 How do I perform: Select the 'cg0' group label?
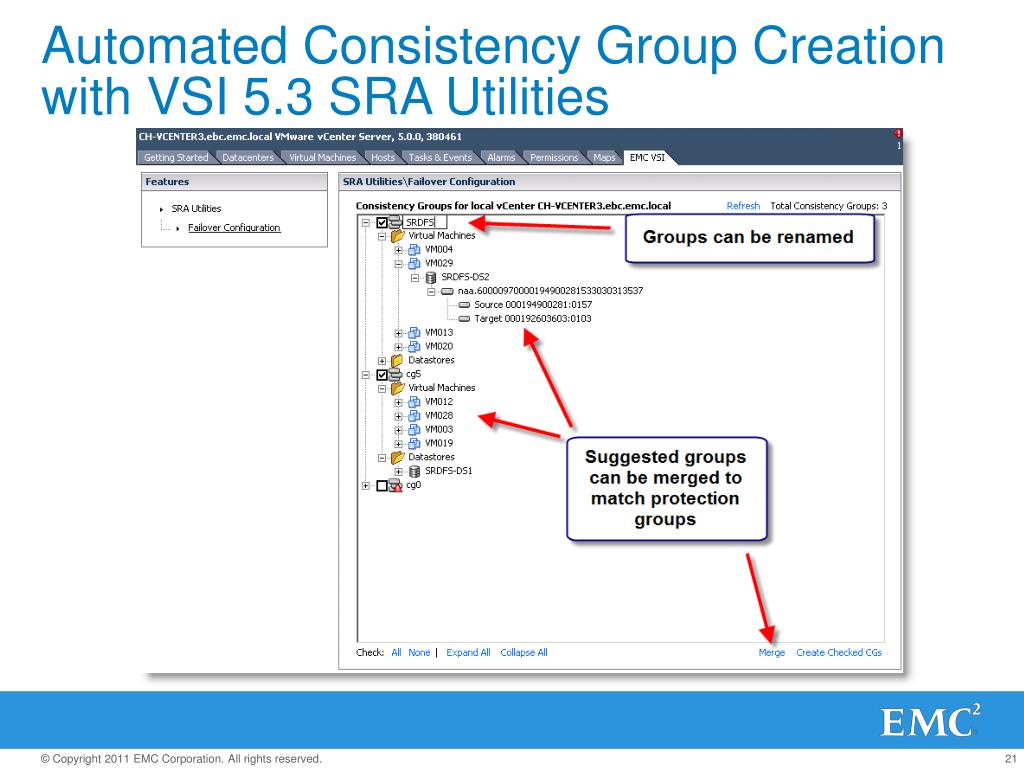[x=413, y=485]
